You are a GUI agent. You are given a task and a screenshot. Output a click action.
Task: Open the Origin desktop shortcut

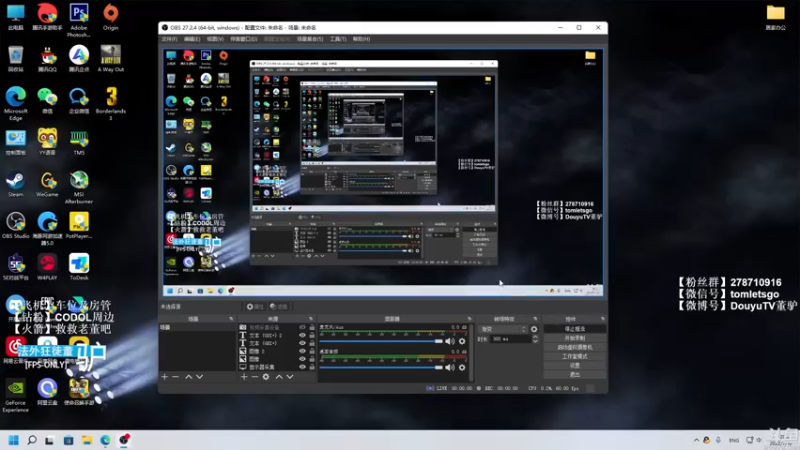point(110,17)
